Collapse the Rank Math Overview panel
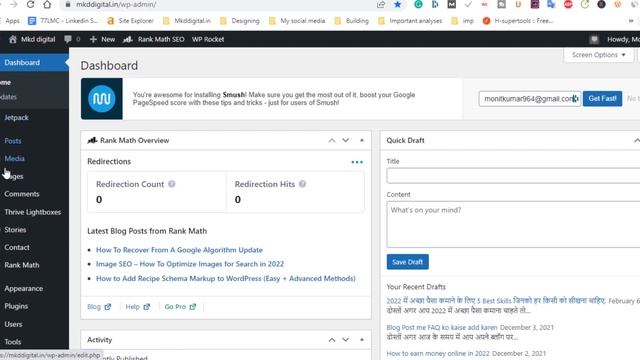 (x=362, y=140)
